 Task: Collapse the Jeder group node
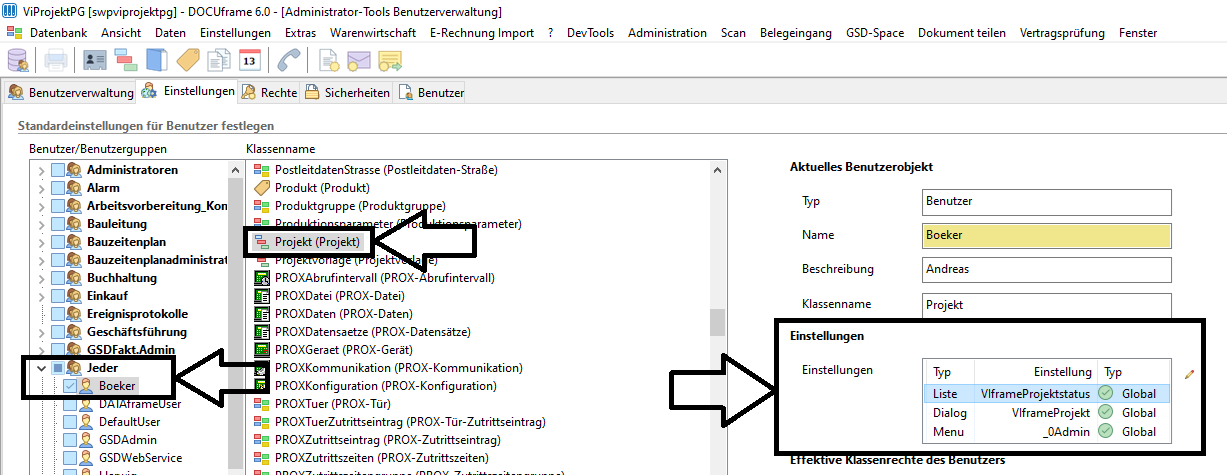(41, 367)
